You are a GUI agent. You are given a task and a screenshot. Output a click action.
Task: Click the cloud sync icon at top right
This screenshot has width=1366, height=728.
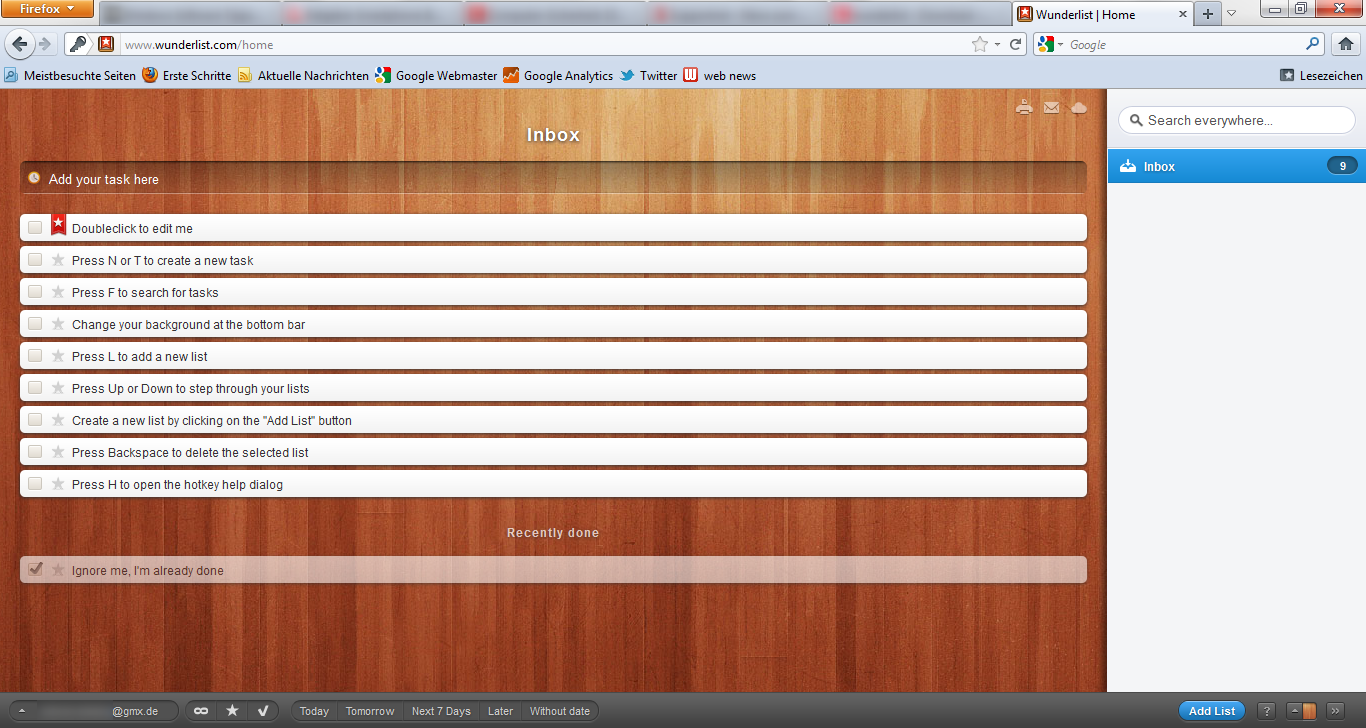tap(1079, 107)
